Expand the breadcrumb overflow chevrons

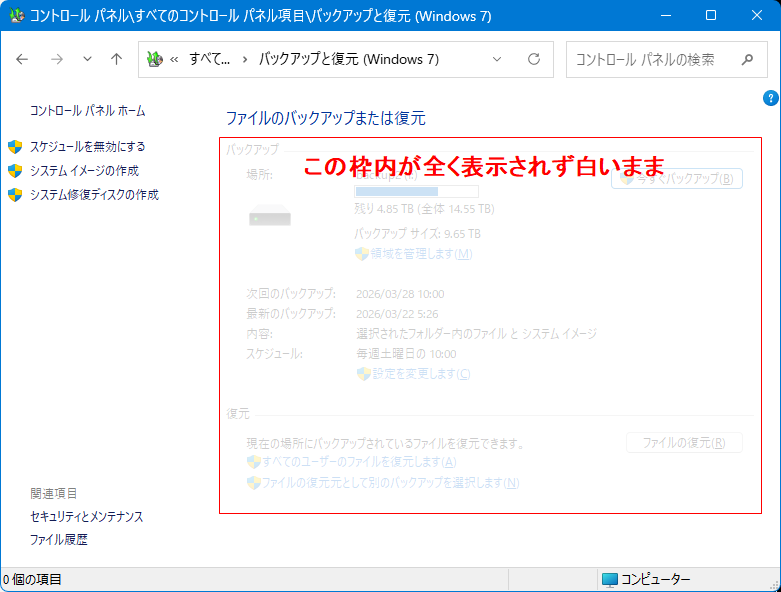tap(175, 59)
